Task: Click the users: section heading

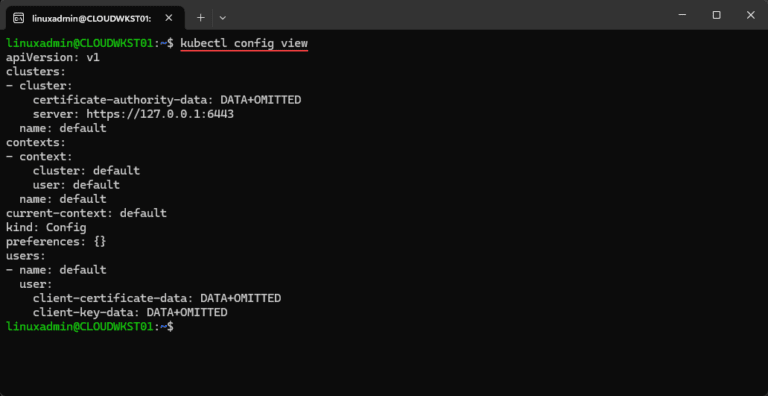Action: (26, 256)
